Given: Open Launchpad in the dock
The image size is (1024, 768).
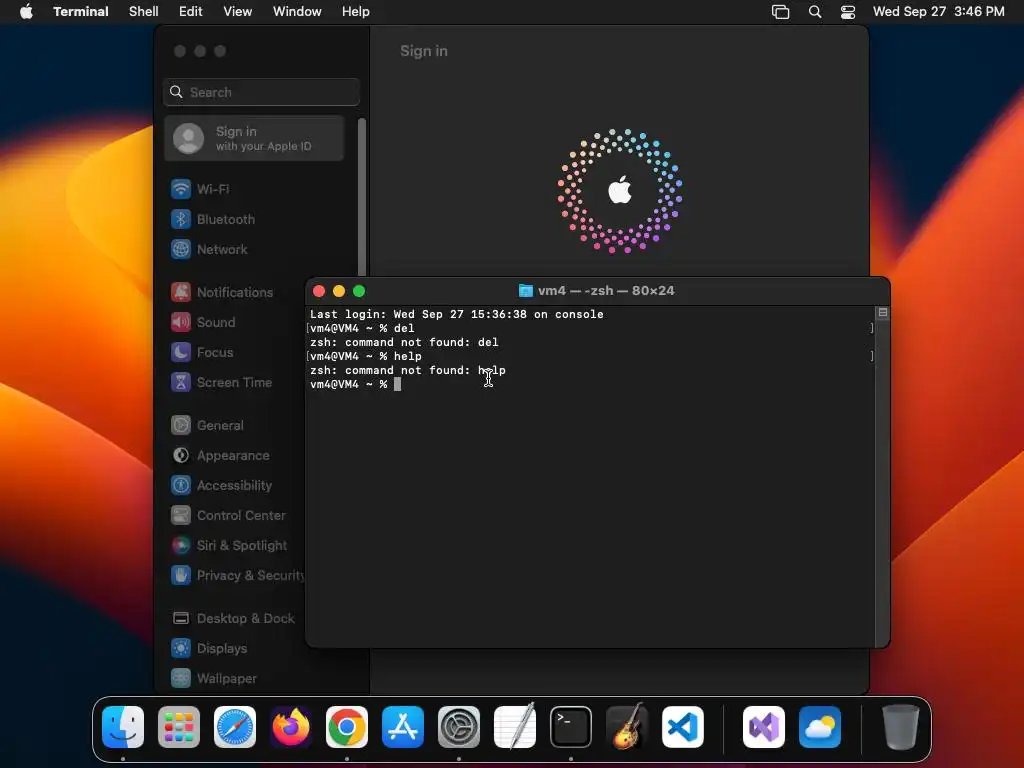Looking at the screenshot, I should point(179,727).
